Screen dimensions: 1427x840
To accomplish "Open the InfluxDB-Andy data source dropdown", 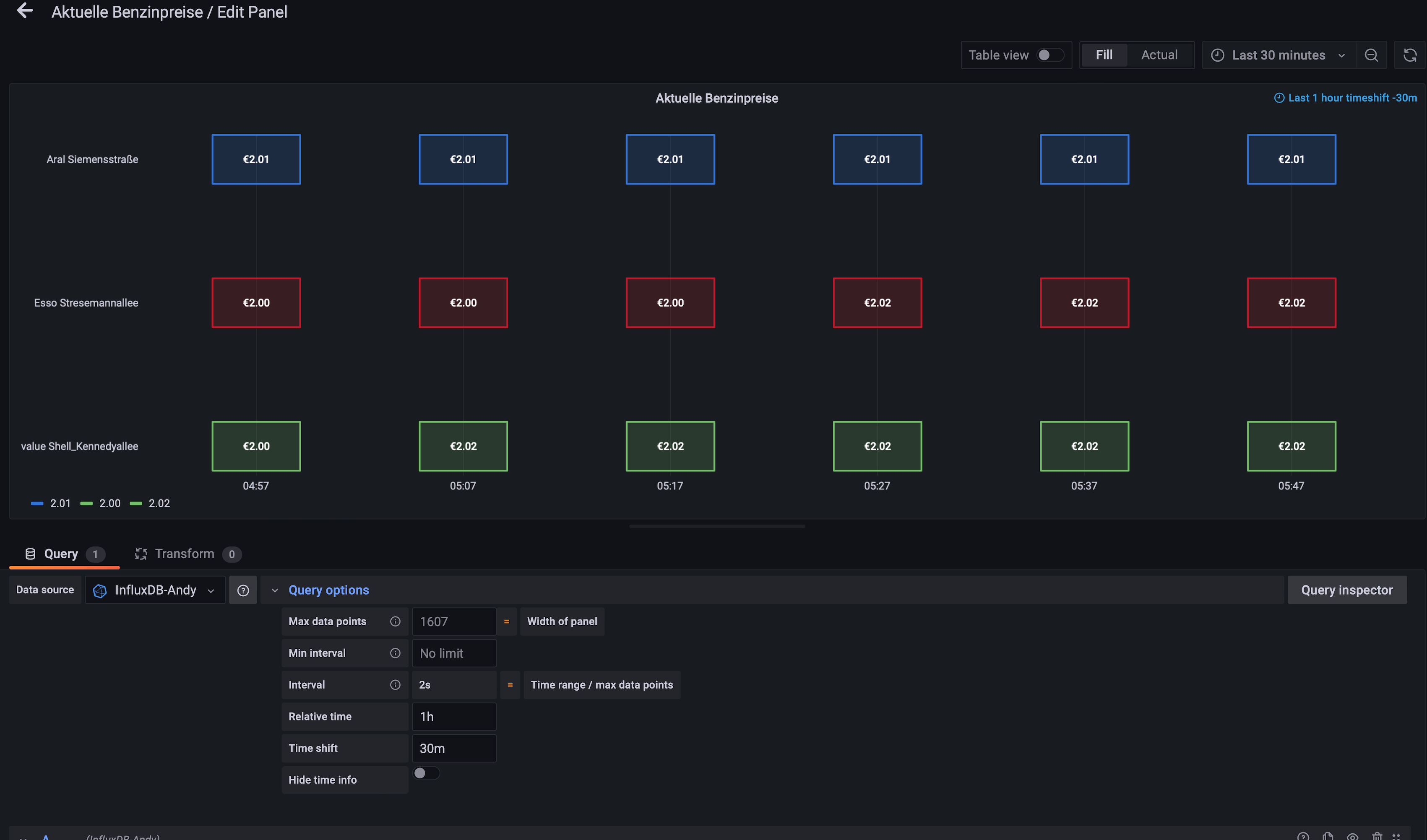I will tap(155, 590).
